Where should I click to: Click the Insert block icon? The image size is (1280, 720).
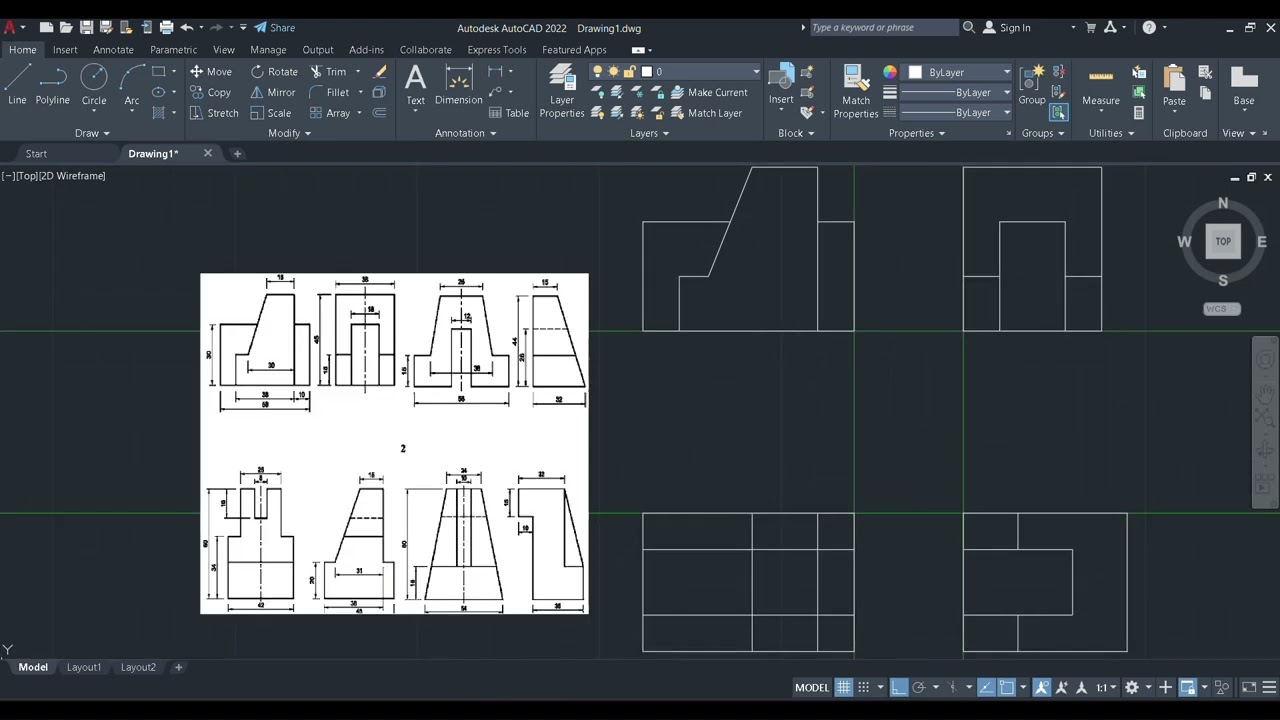(x=781, y=85)
